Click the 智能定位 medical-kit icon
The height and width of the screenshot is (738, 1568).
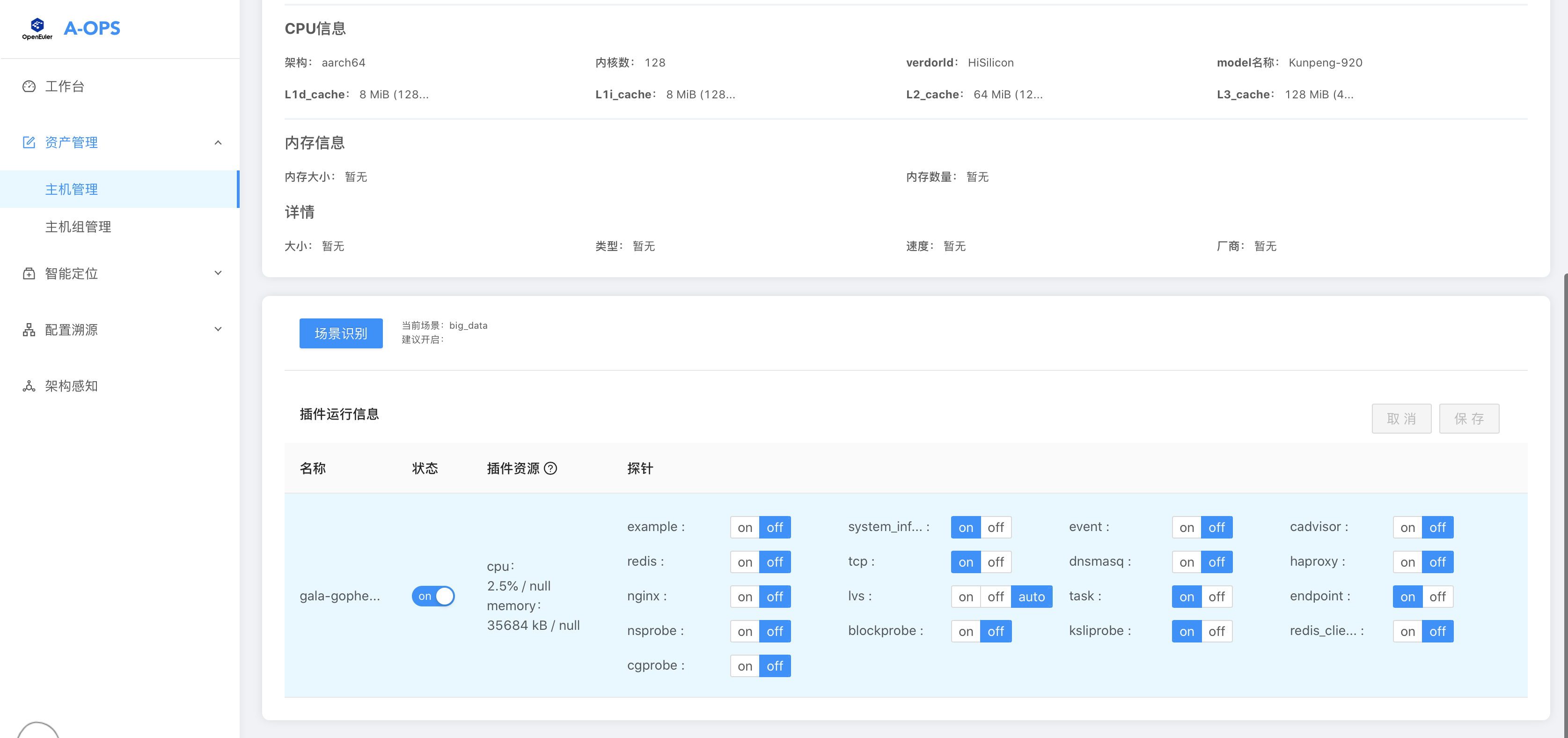tap(29, 273)
